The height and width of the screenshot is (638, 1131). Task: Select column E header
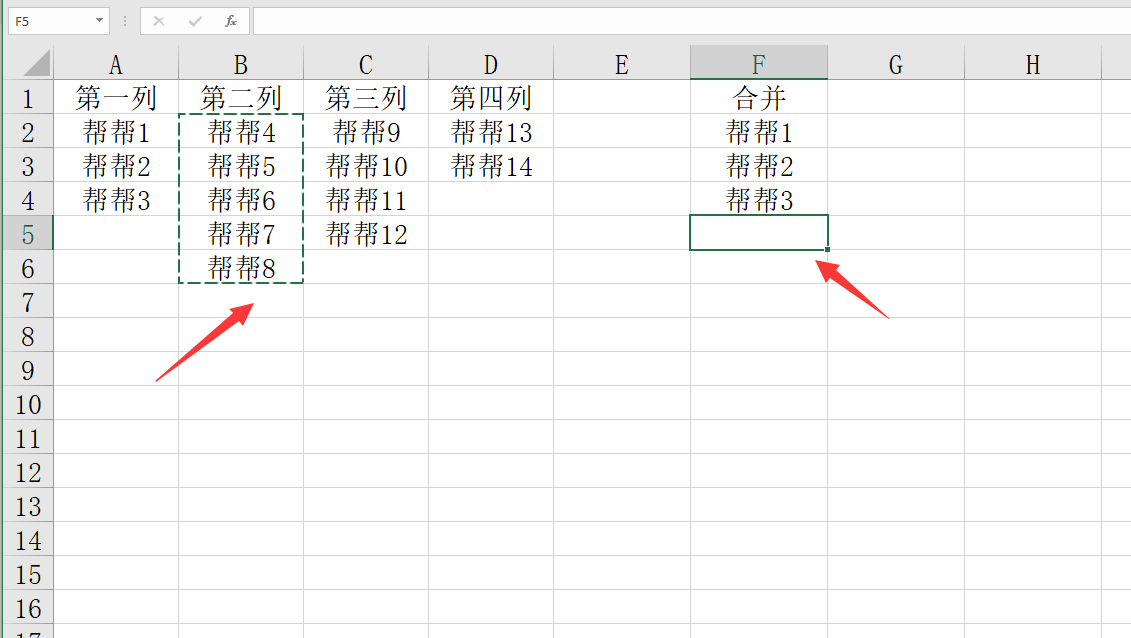pyautogui.click(x=622, y=63)
